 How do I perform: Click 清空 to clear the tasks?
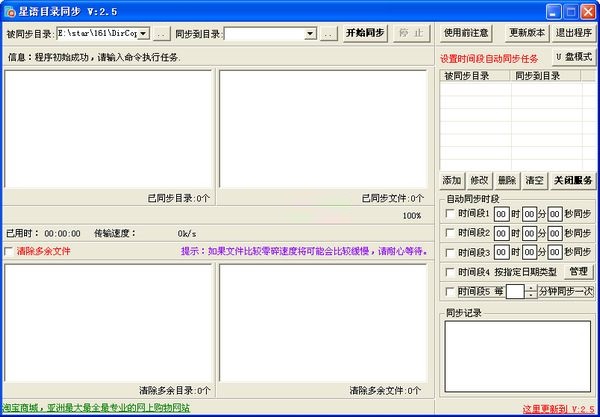pos(535,181)
